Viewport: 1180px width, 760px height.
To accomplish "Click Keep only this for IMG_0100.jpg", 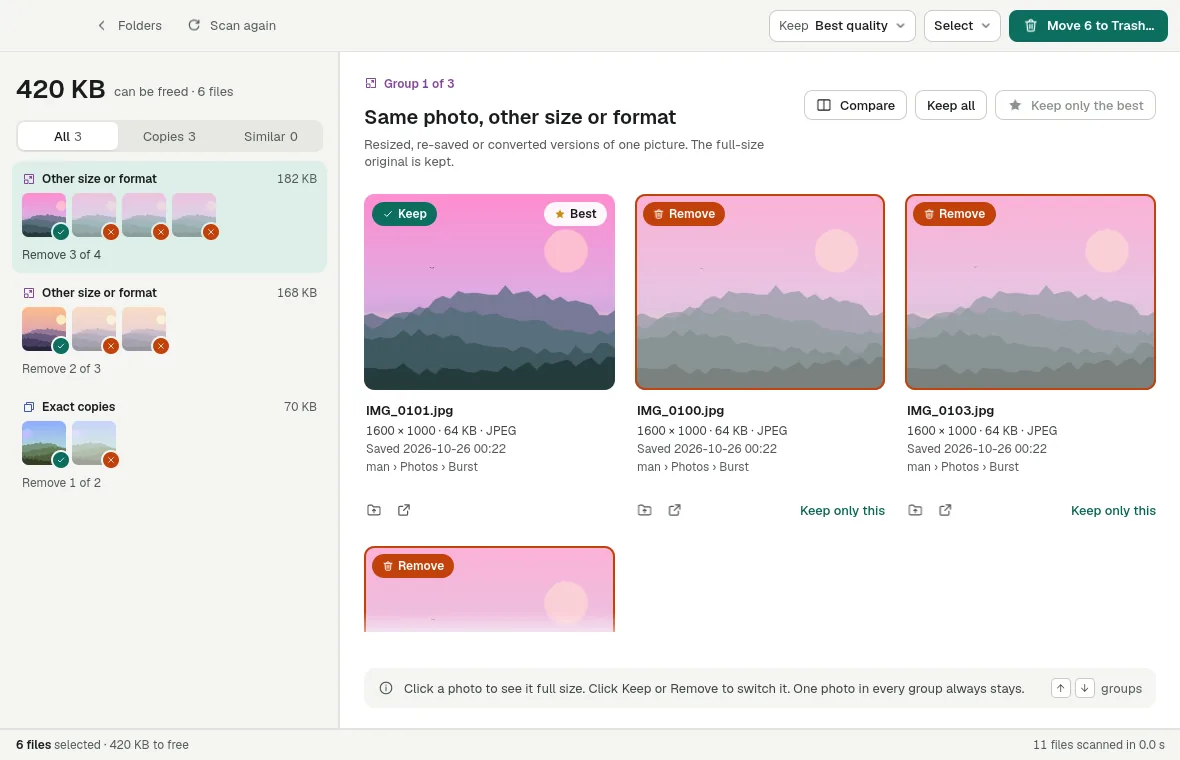I will 842,511.
